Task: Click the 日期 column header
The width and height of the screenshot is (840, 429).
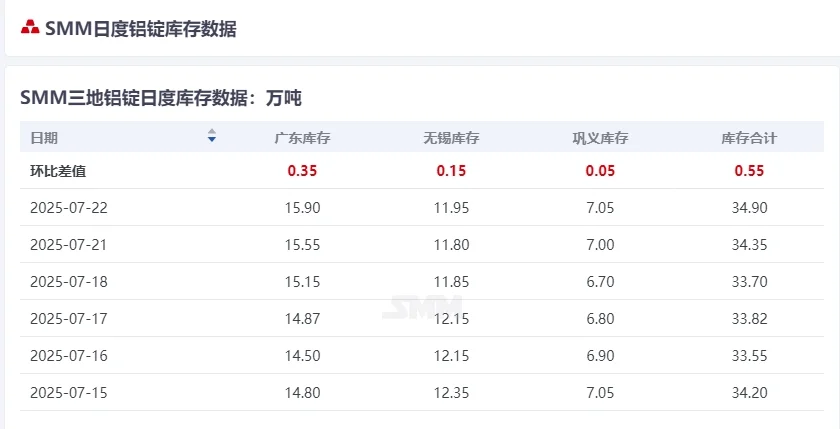Action: [x=44, y=138]
